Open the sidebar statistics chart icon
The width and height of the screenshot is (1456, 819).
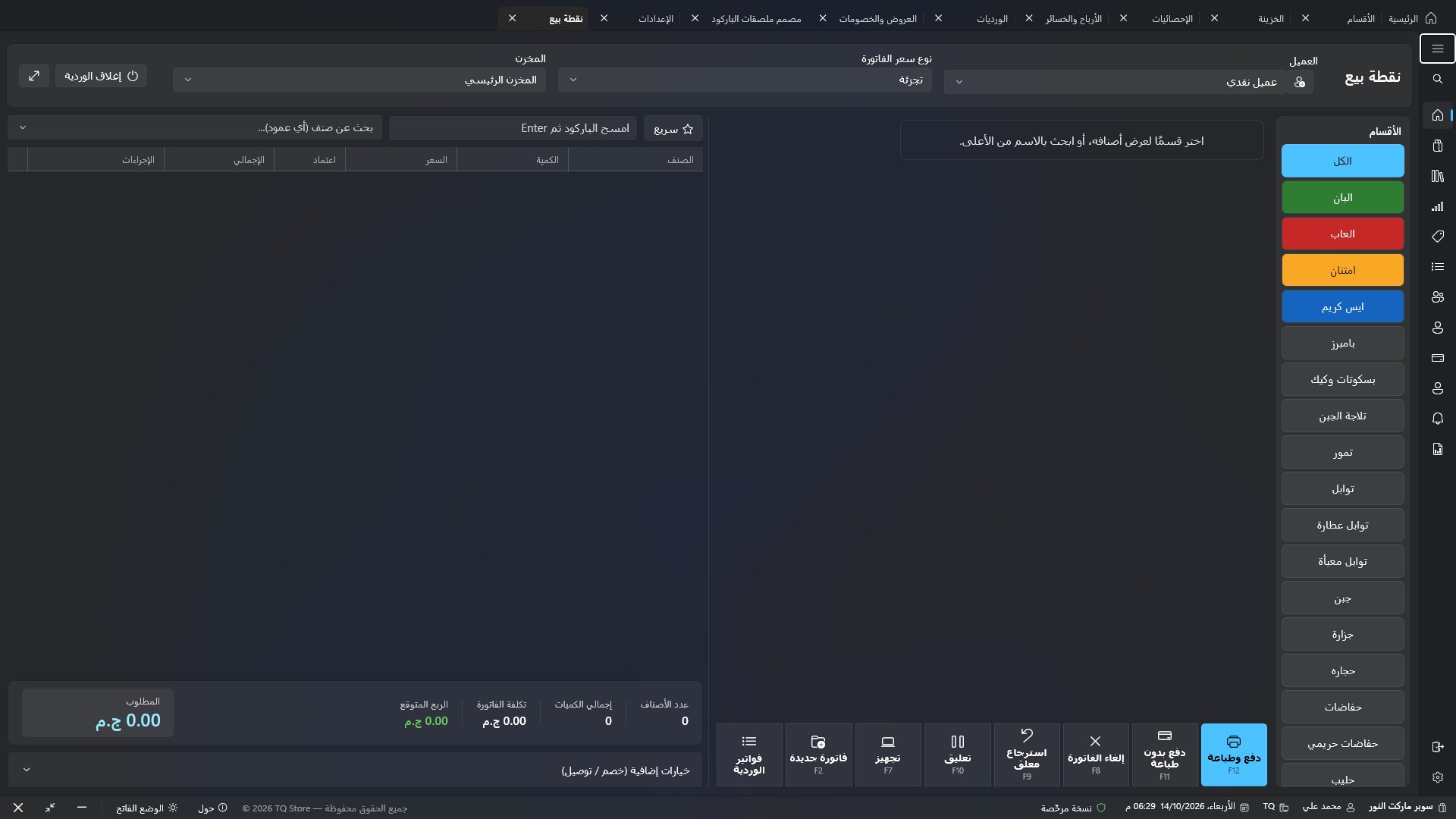1437,206
